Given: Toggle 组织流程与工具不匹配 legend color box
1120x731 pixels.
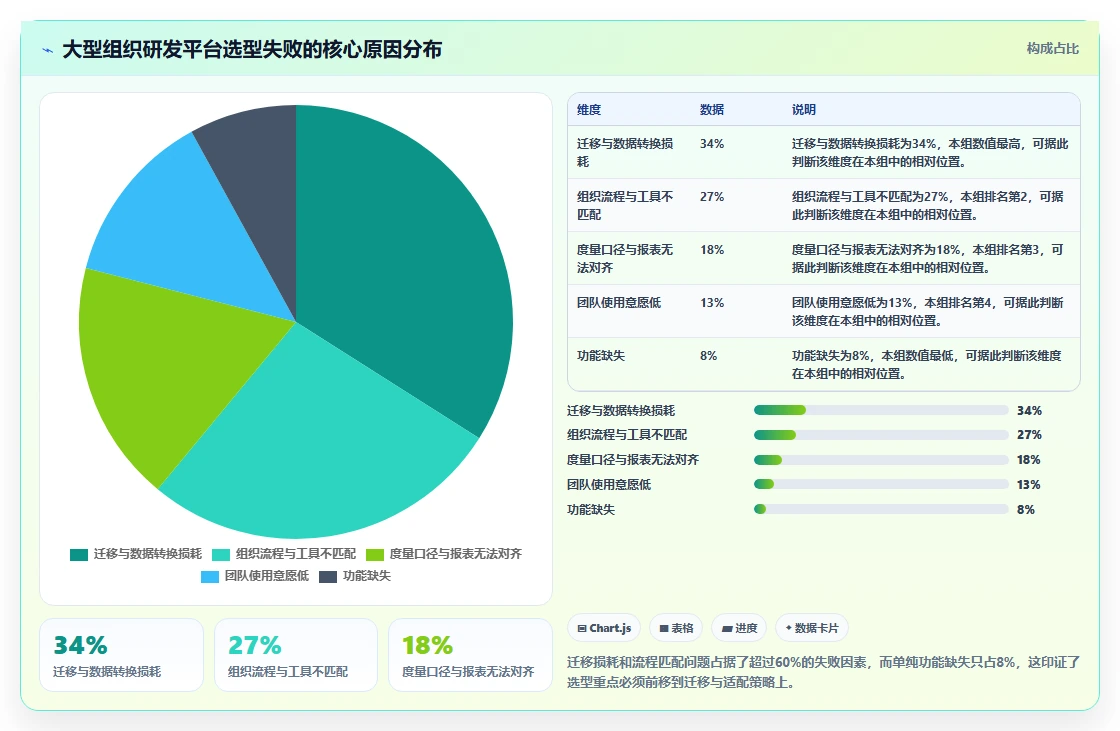Looking at the screenshot, I should tap(221, 555).
